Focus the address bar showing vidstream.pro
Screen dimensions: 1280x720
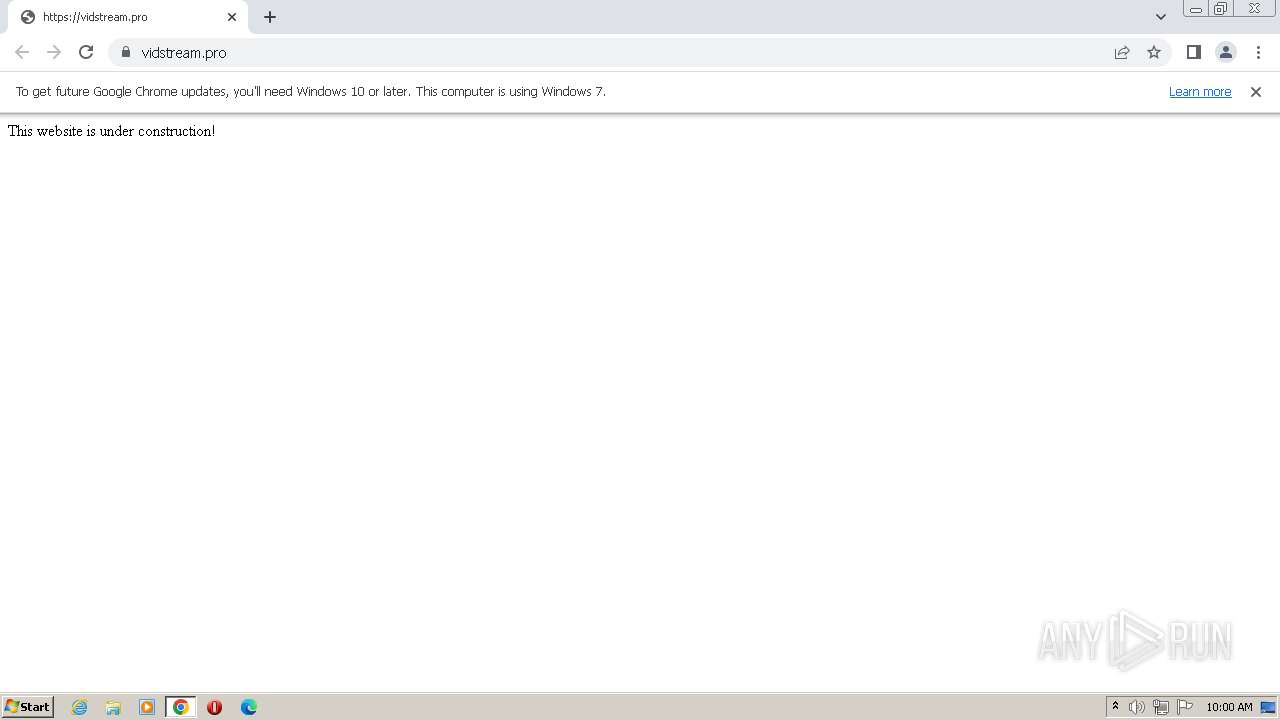pos(640,52)
